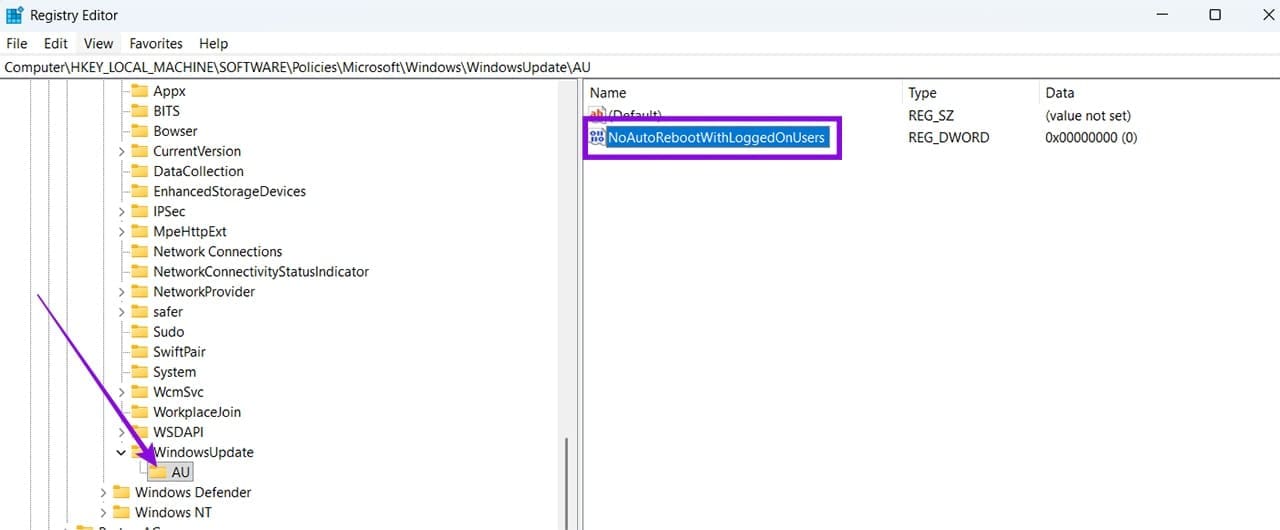Select the NetworkConnectivityStatusIndicator folder icon
The height and width of the screenshot is (530, 1280).
[139, 271]
